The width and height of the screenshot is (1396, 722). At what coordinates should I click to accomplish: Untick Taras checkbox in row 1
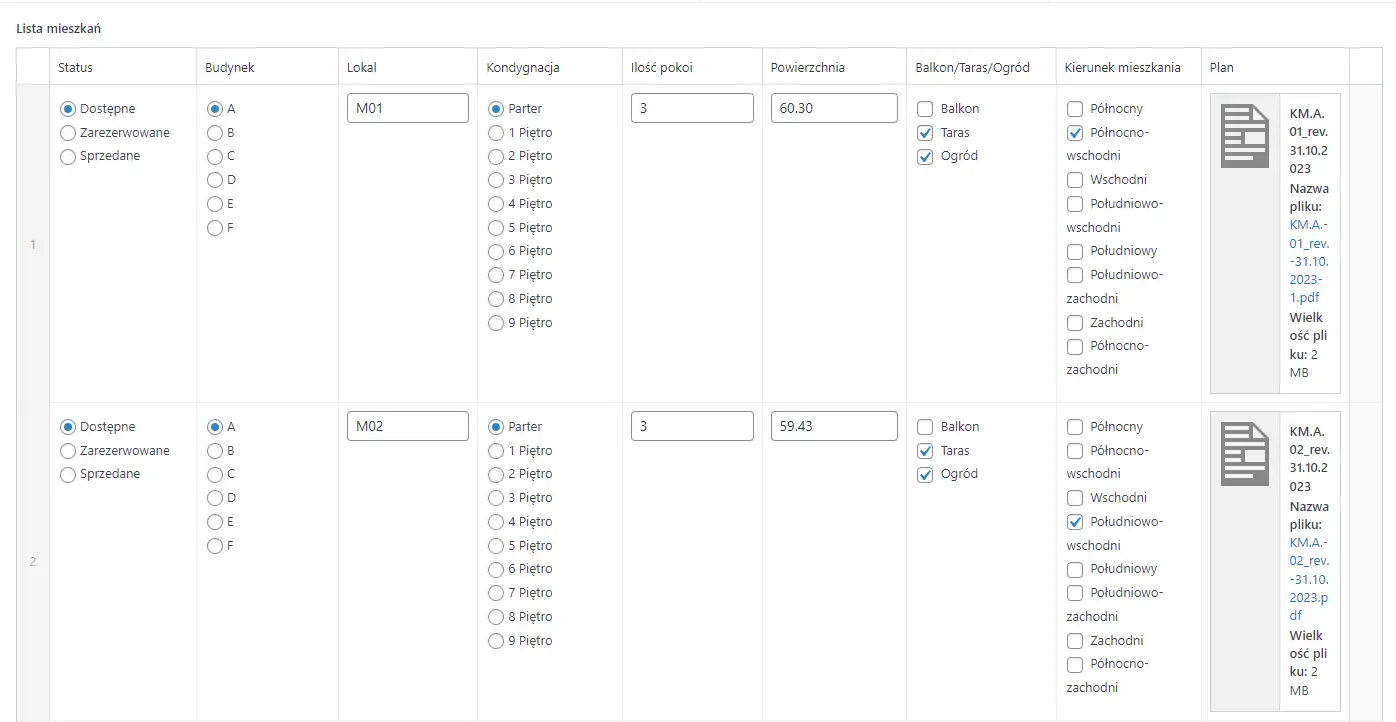(925, 133)
